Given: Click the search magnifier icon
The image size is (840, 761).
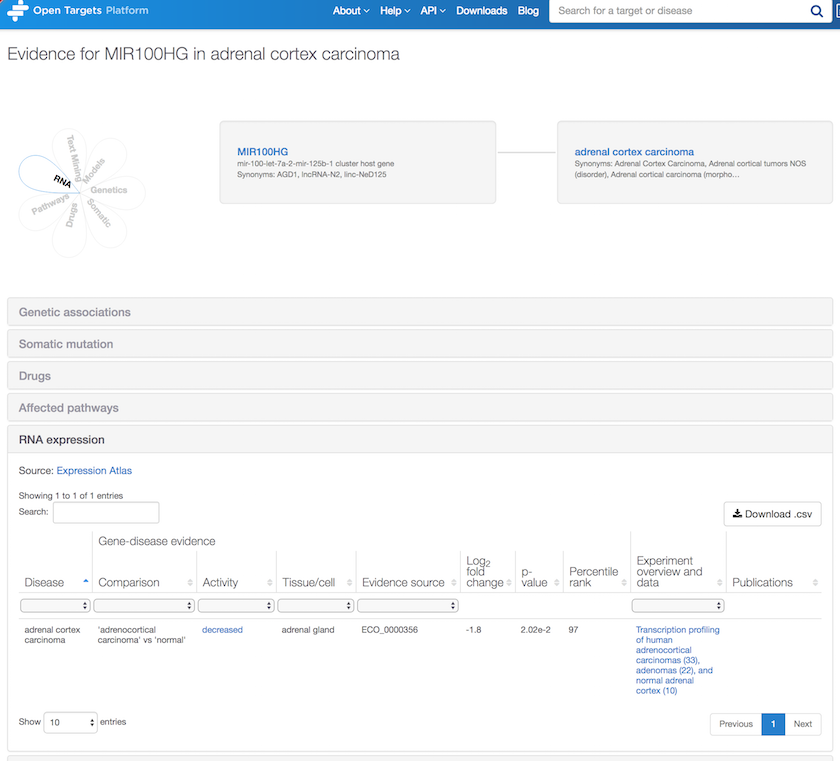Looking at the screenshot, I should (817, 11).
